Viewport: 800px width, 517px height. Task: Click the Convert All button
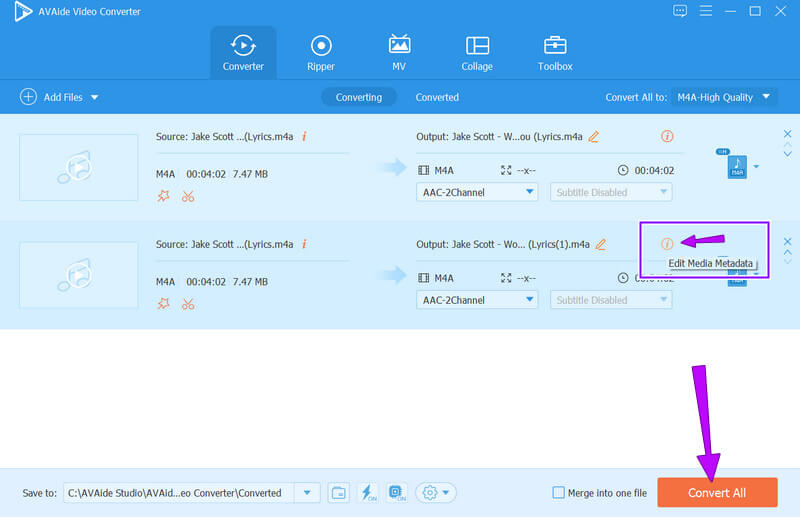point(717,493)
